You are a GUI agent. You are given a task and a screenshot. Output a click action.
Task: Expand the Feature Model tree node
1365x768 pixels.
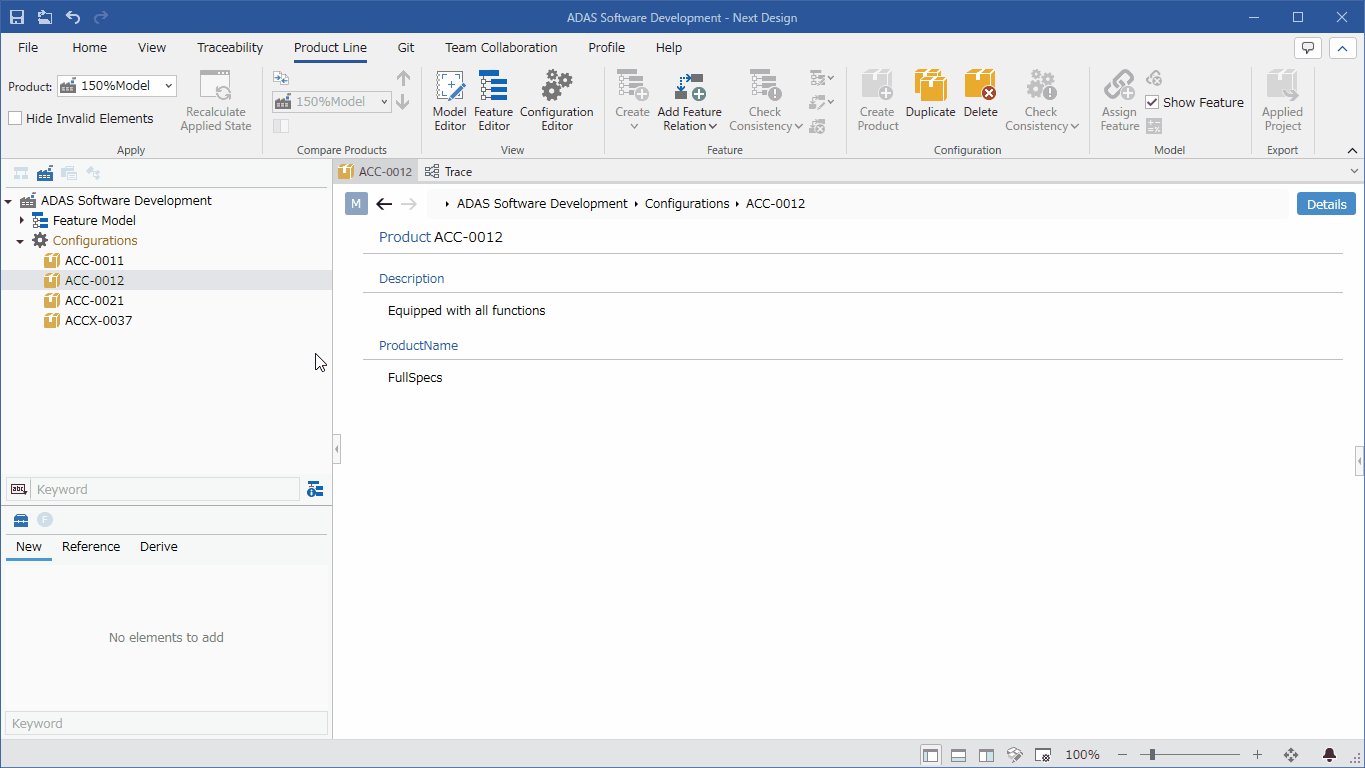click(x=21, y=220)
